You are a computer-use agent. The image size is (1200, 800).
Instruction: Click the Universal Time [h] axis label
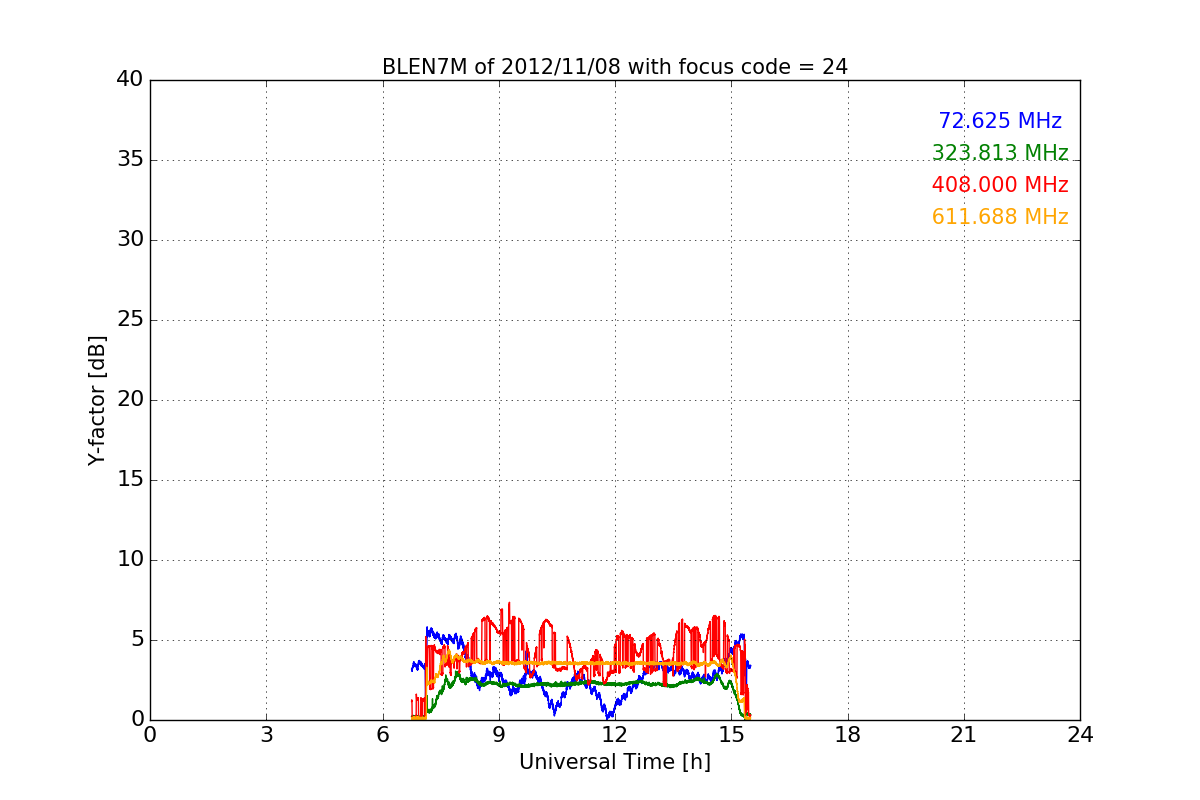point(615,762)
